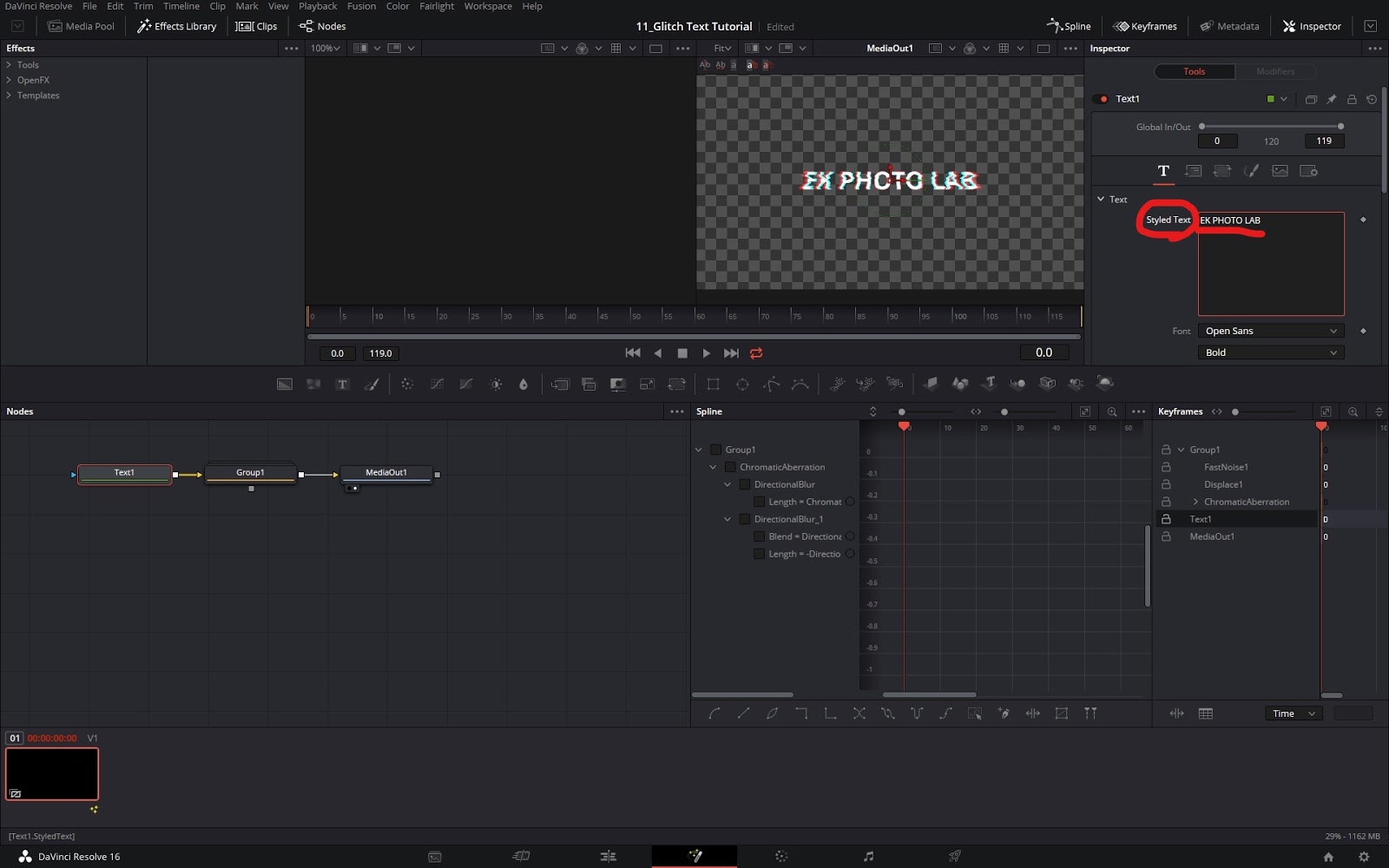The height and width of the screenshot is (868, 1389).
Task: Add a FastNoise node from the toolbar
Action: pyautogui.click(x=313, y=384)
